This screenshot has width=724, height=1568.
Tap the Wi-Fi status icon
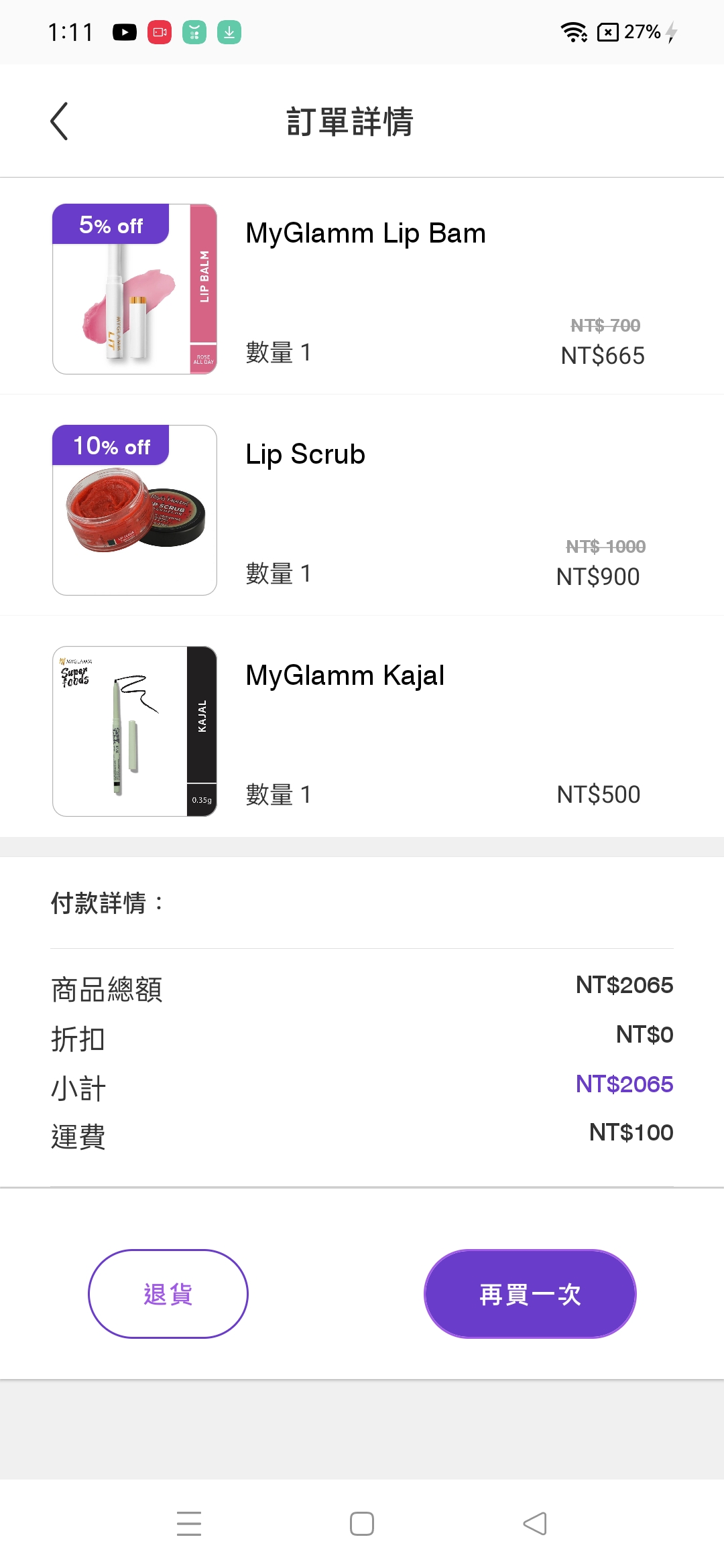pos(573,32)
